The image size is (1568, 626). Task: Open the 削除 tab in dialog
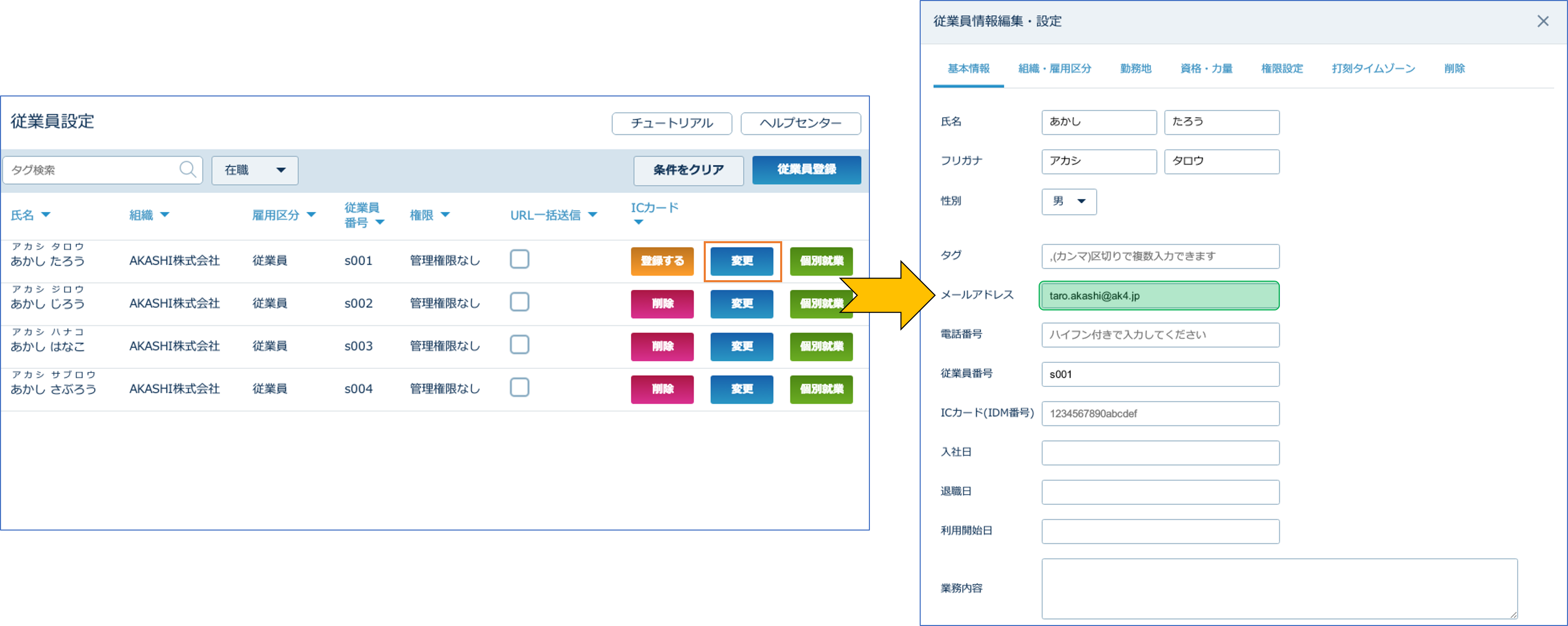point(1454,69)
